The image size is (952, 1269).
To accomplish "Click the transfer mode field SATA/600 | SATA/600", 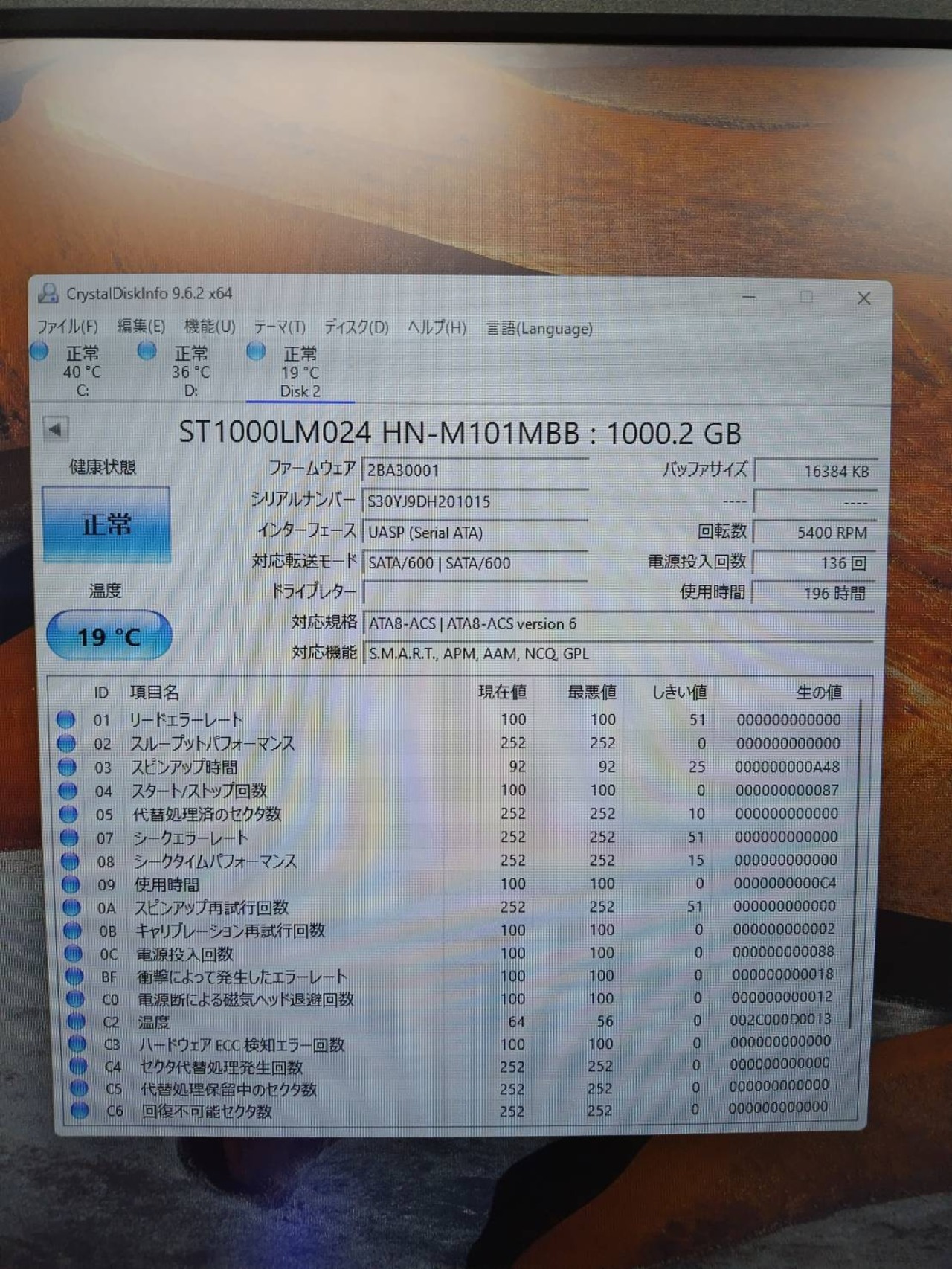I will coord(475,563).
